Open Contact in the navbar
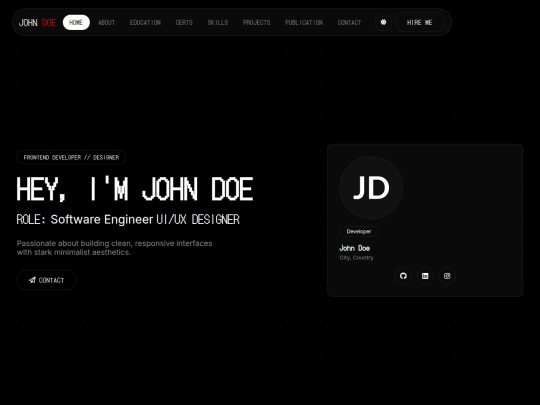Screen dimensions: 540x405 coord(349,22)
